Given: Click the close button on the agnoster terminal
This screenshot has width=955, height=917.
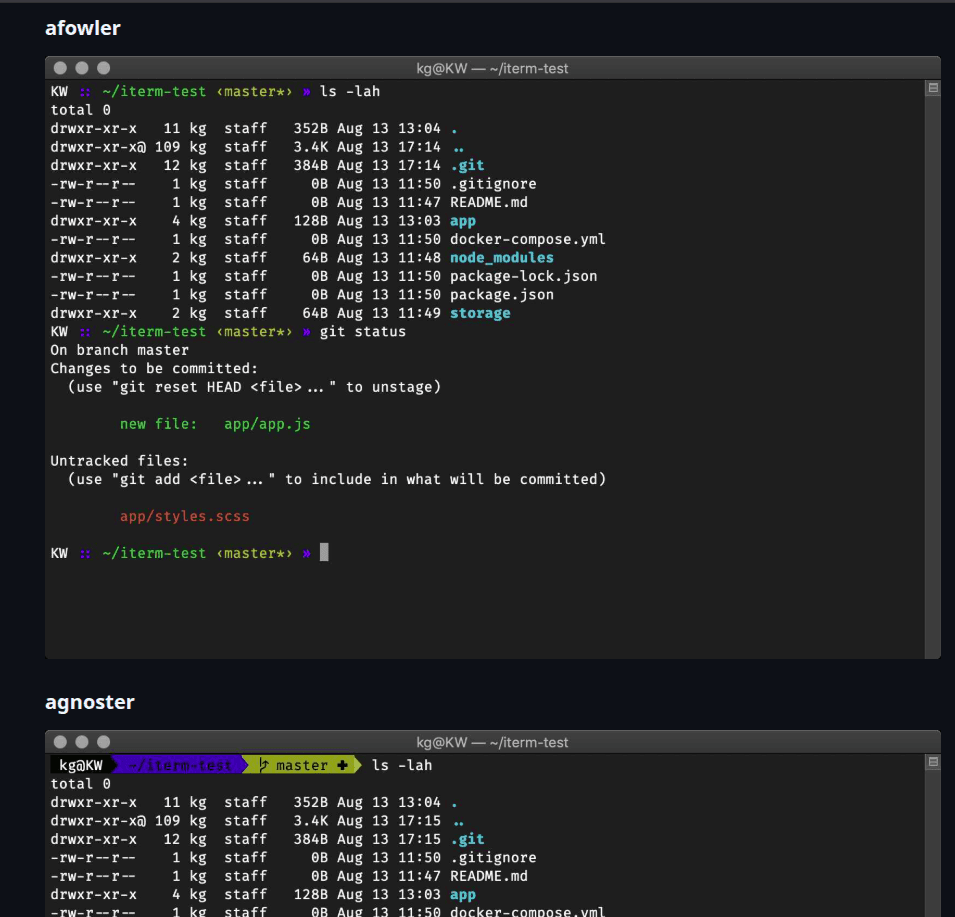Looking at the screenshot, I should coord(60,742).
